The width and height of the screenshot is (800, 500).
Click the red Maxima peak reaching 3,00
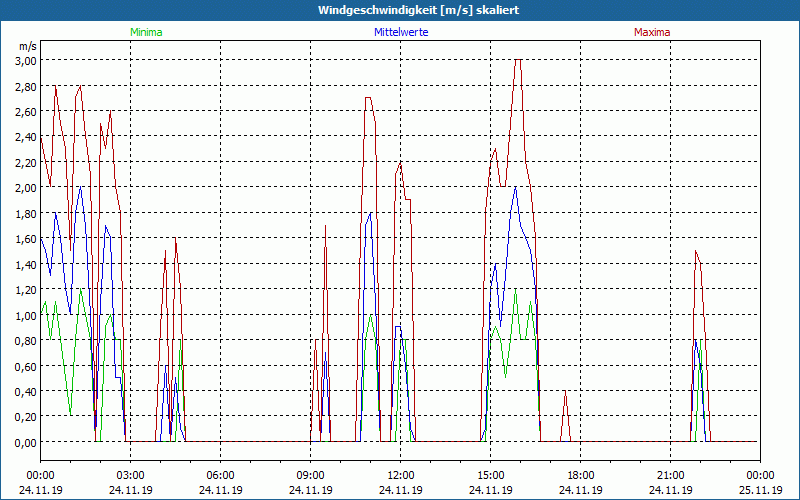(x=518, y=62)
